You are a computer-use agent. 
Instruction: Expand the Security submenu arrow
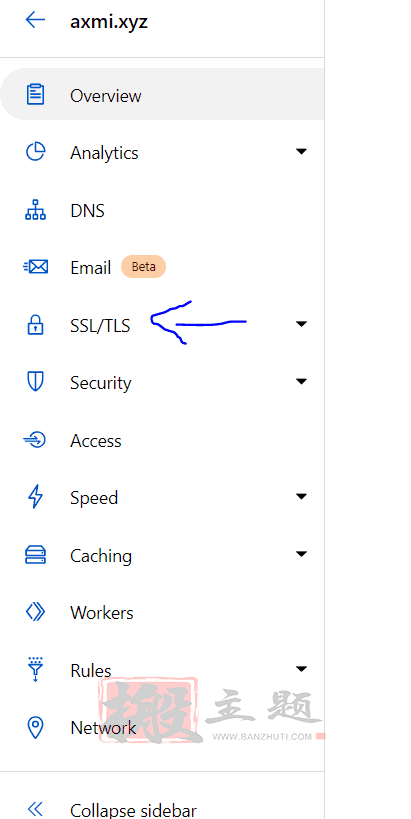[x=301, y=381]
